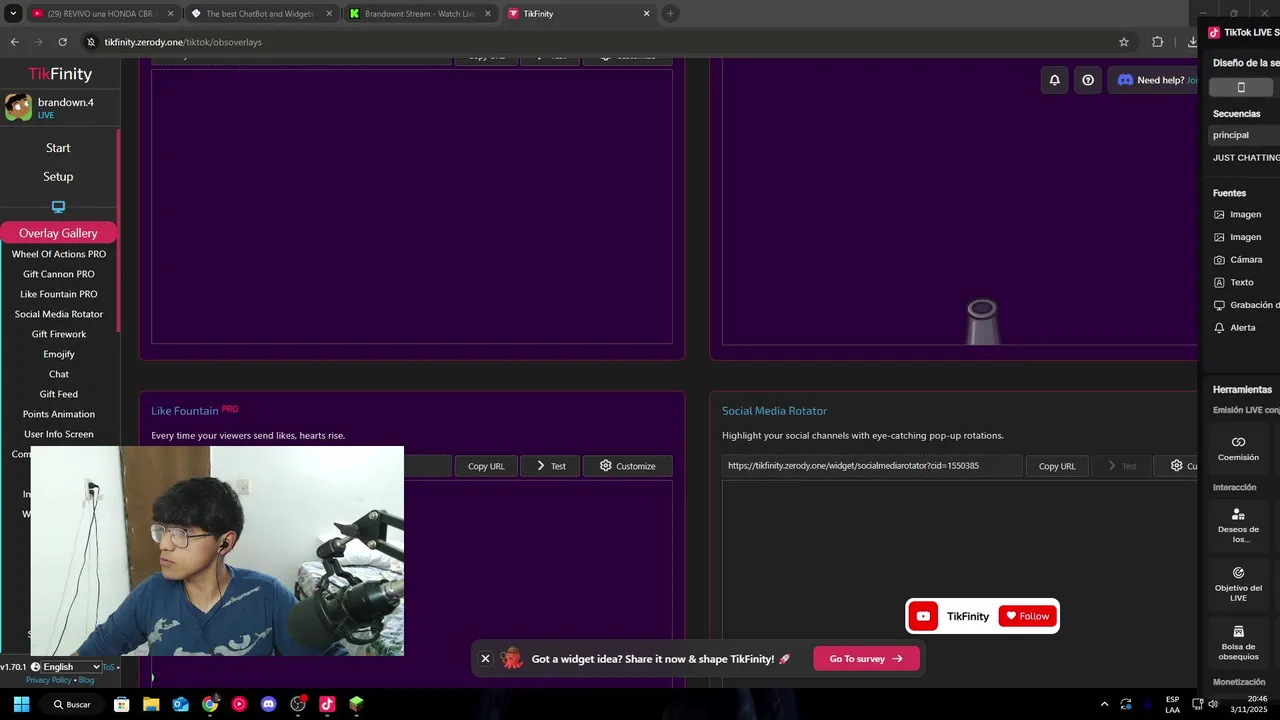Bookmark this page with the star
This screenshot has height=720, width=1280.
(x=1124, y=42)
